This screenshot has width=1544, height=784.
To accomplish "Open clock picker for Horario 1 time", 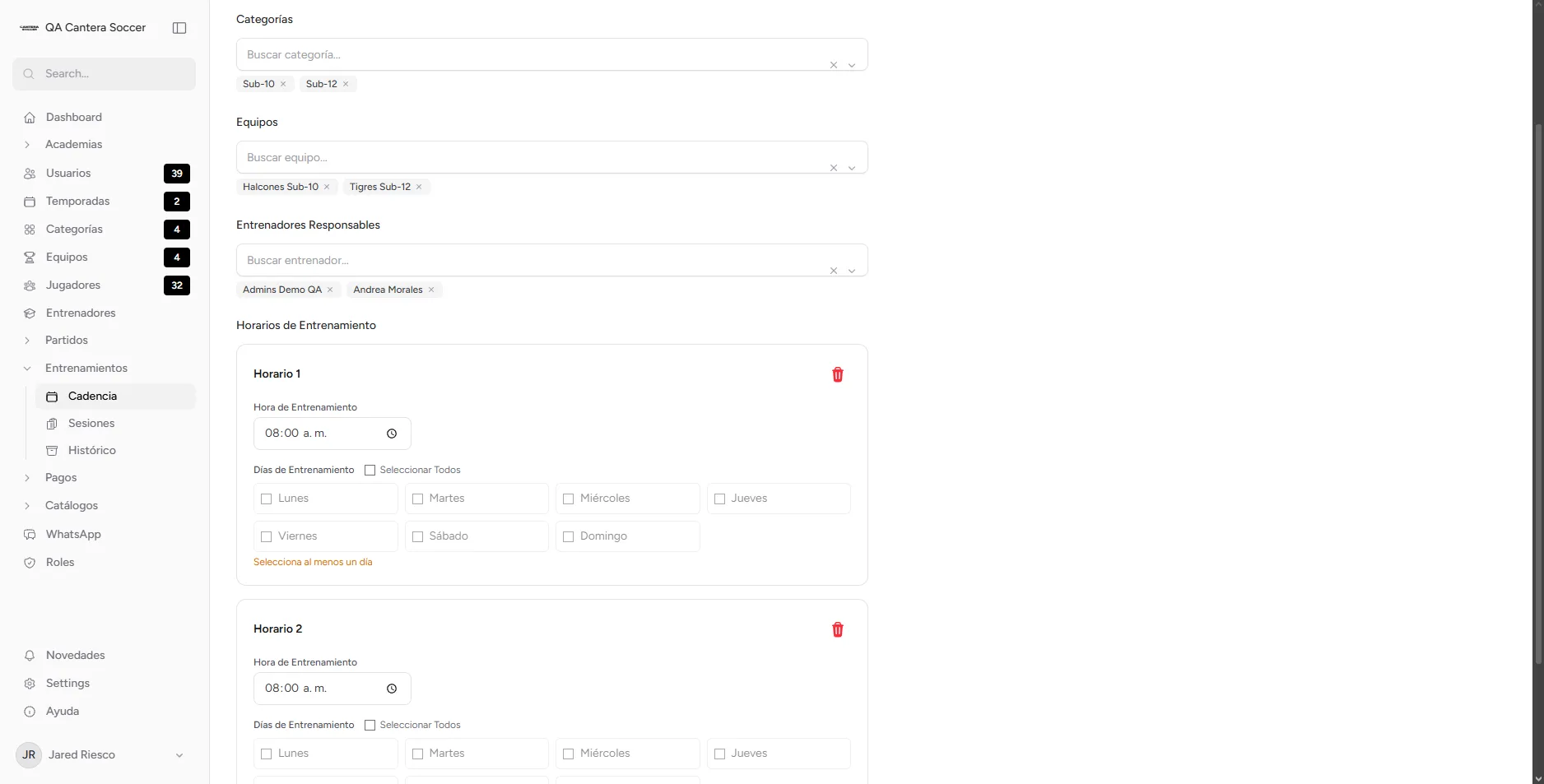I will coord(392,434).
